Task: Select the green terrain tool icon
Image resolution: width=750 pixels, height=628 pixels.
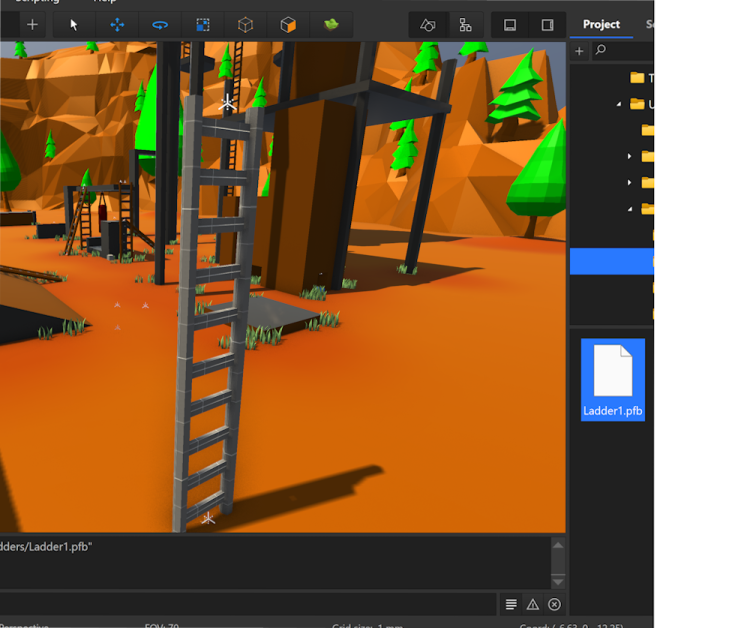Action: (x=331, y=25)
